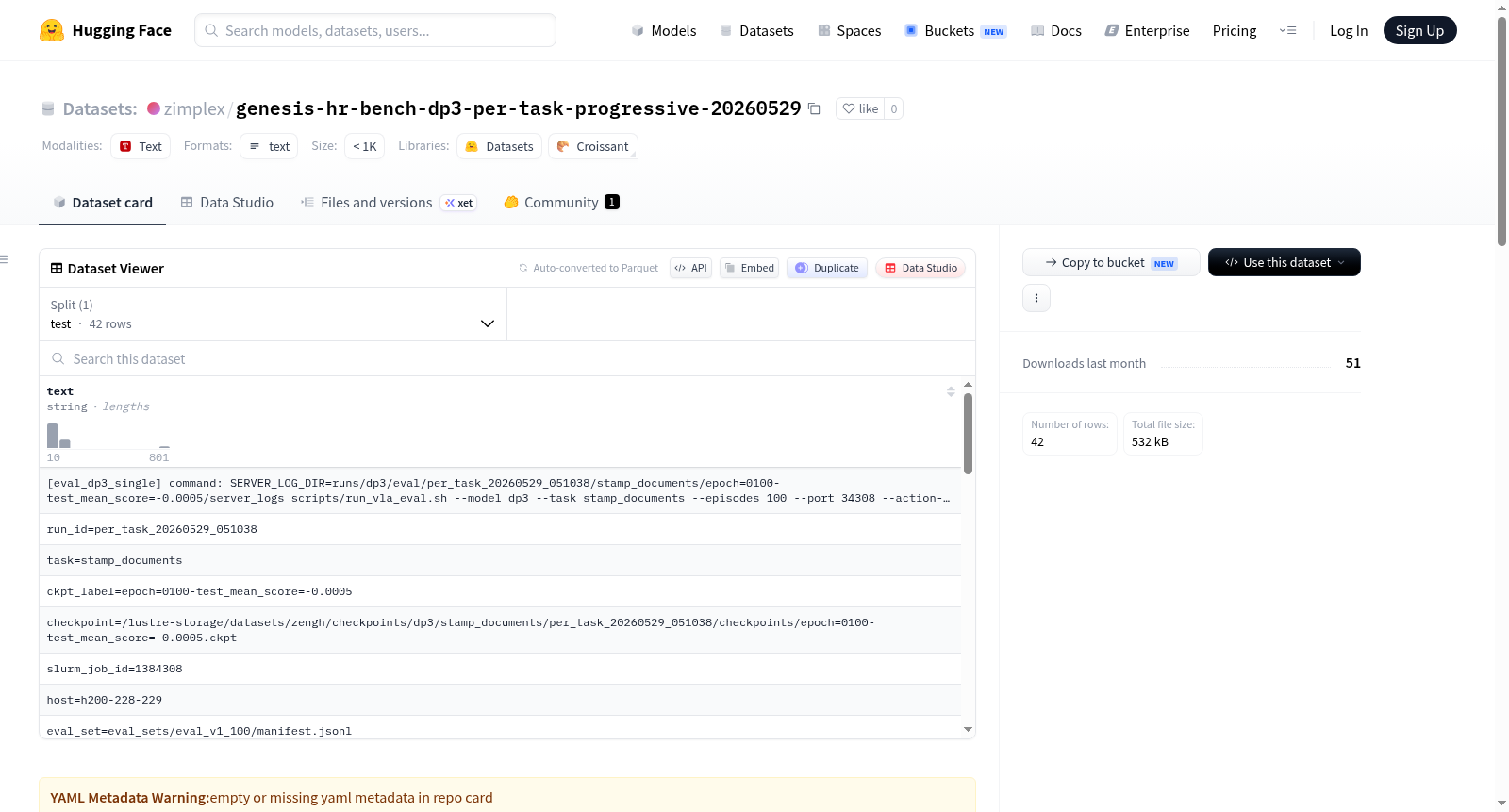Click the Duplicate button
The width and height of the screenshot is (1509, 812).
827,268
